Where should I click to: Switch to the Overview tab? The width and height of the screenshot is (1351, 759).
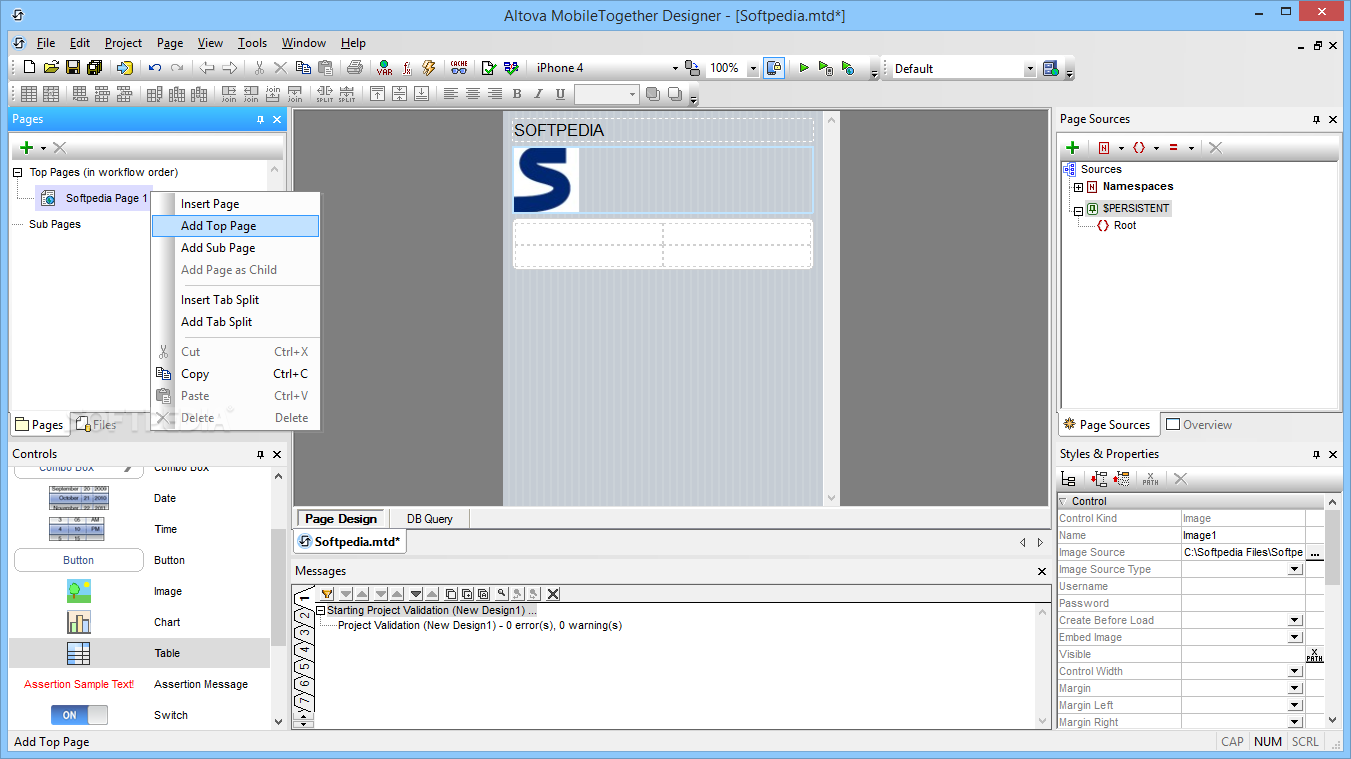coord(1199,425)
